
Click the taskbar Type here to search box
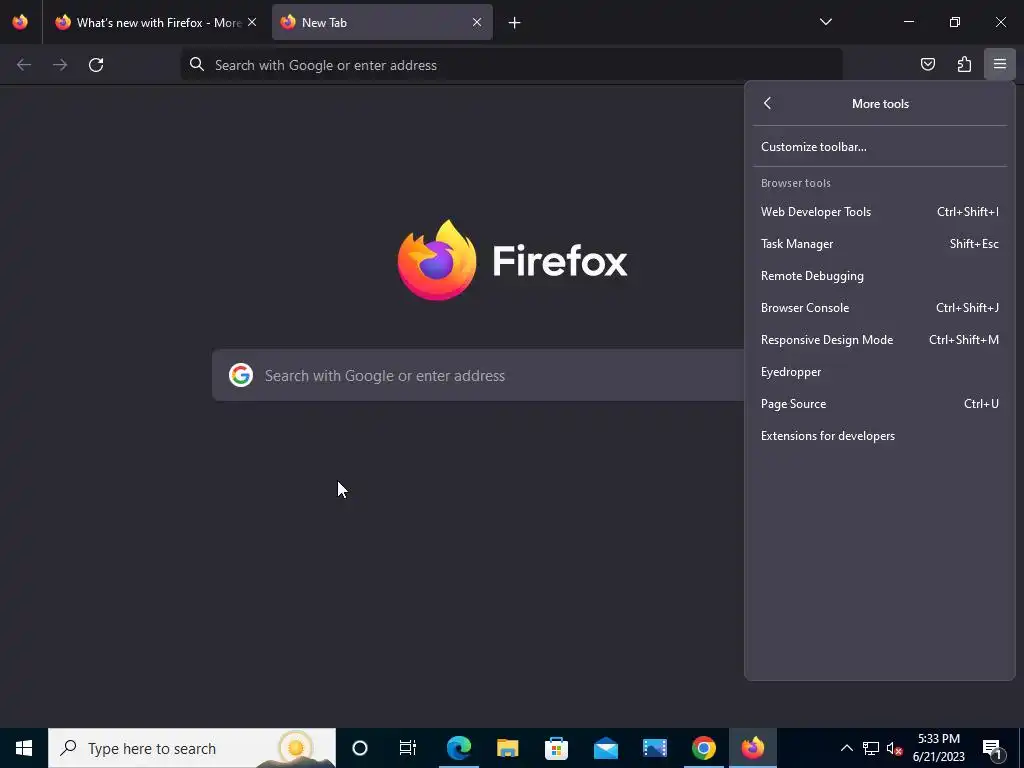tap(192, 748)
